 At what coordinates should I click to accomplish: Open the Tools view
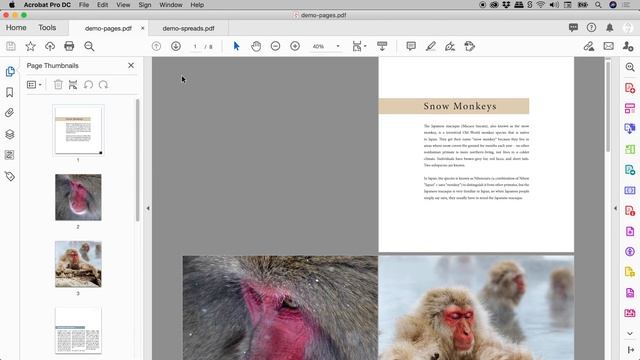pos(47,27)
